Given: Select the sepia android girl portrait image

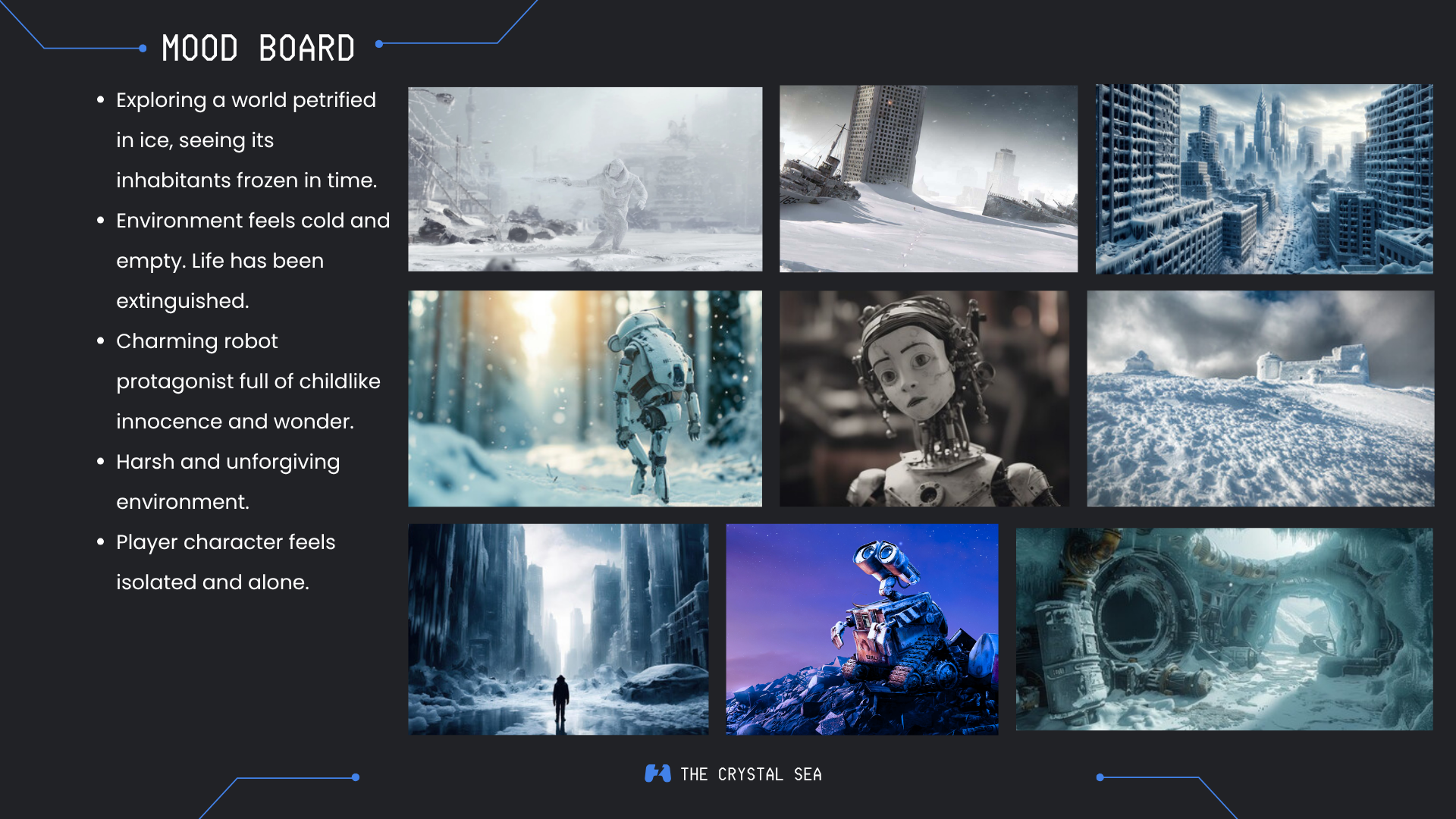Looking at the screenshot, I should 924,398.
